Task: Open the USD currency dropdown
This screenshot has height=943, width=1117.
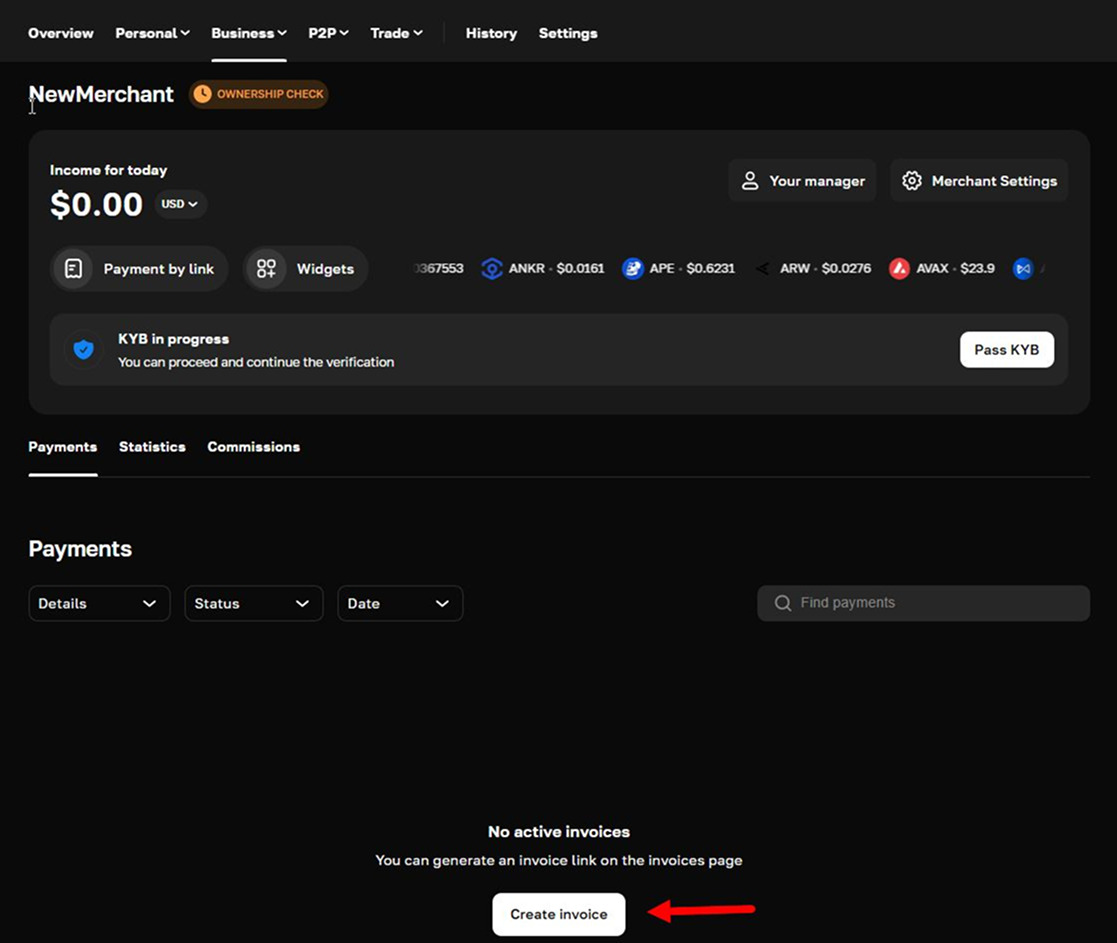Action: point(180,204)
